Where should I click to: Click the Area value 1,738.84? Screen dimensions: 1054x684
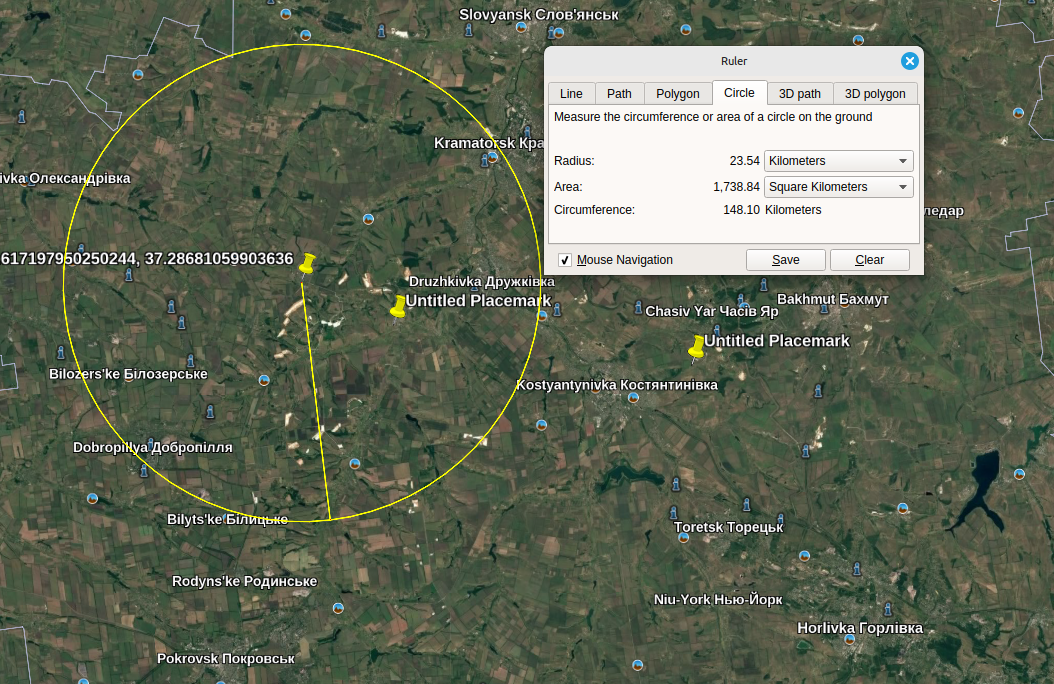pos(736,187)
